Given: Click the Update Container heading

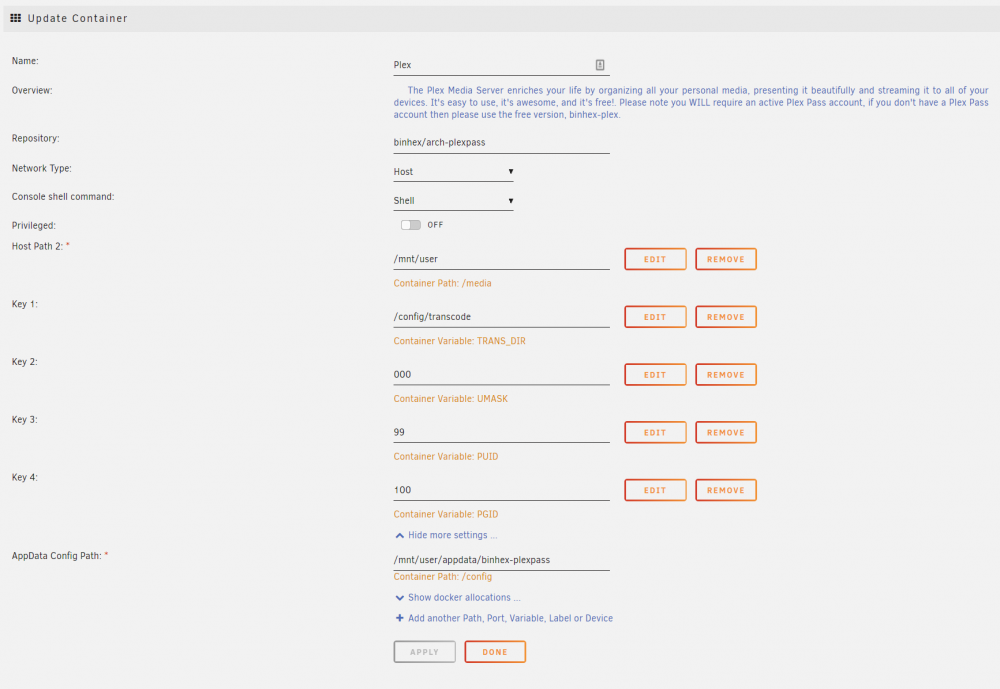Looking at the screenshot, I should 77,19.
